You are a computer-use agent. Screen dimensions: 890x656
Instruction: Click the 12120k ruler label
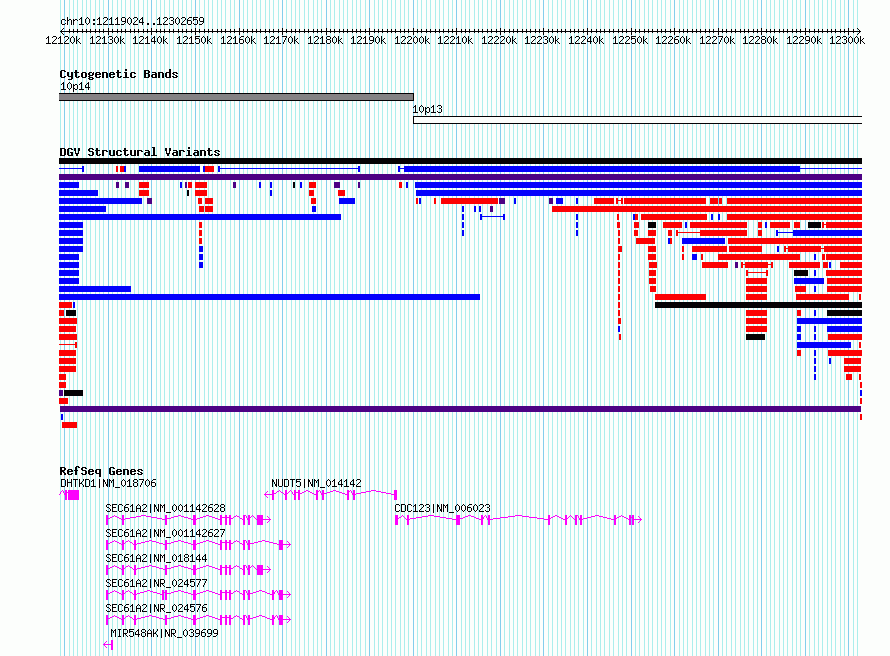click(63, 40)
